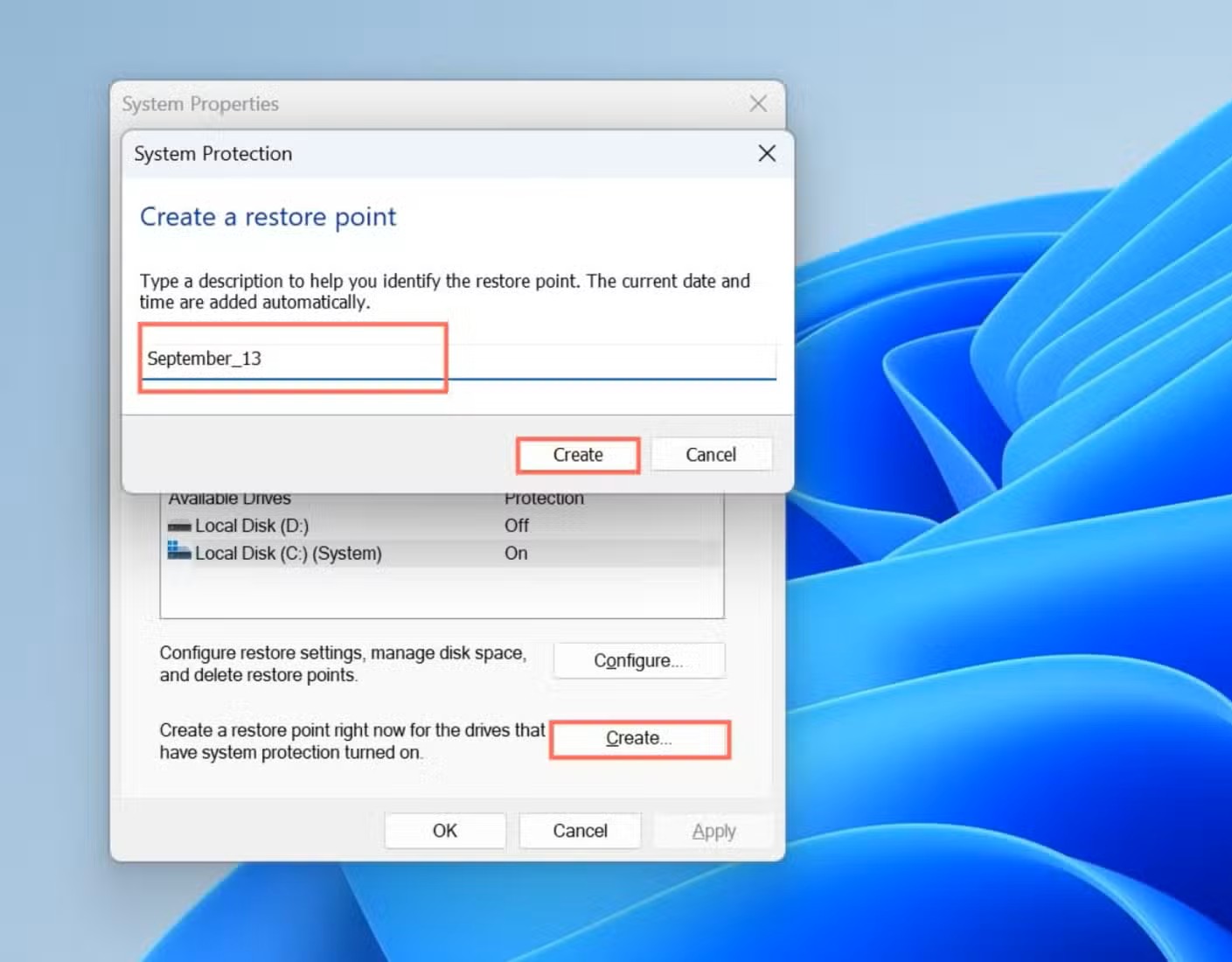
Task: Click Cancel in System Properties
Action: [580, 830]
